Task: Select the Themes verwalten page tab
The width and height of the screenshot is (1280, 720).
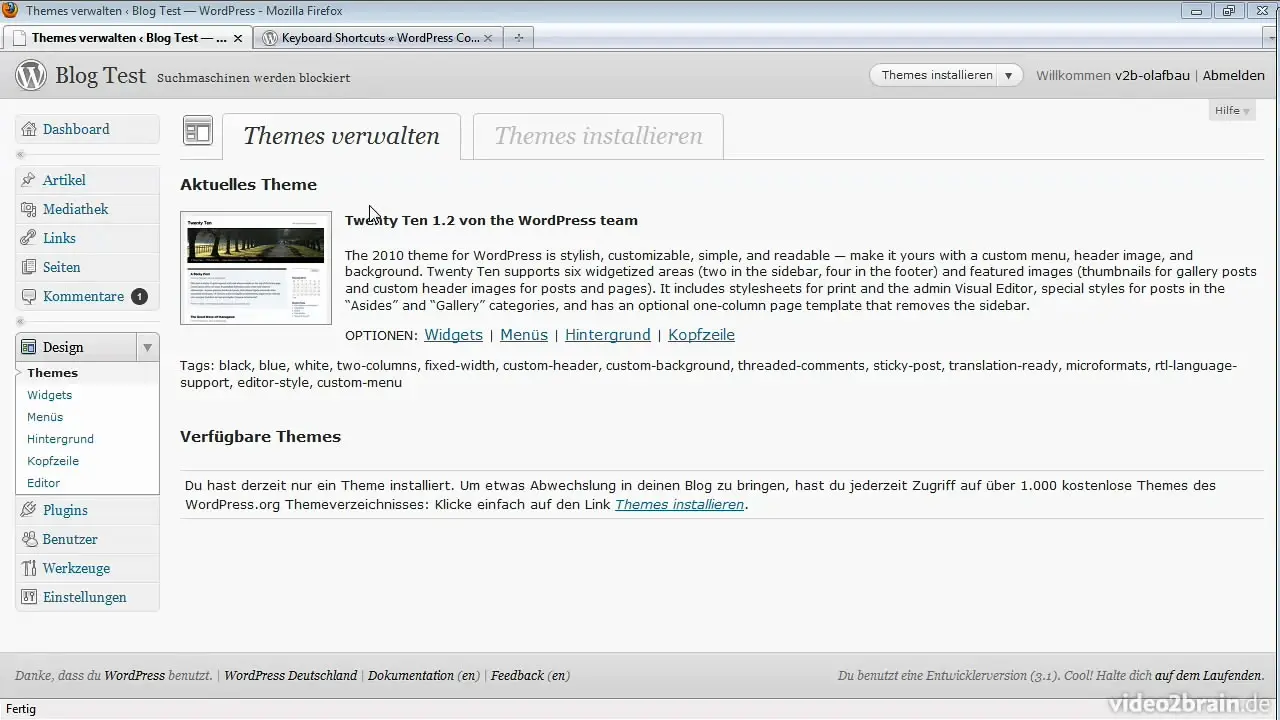Action: coord(341,136)
